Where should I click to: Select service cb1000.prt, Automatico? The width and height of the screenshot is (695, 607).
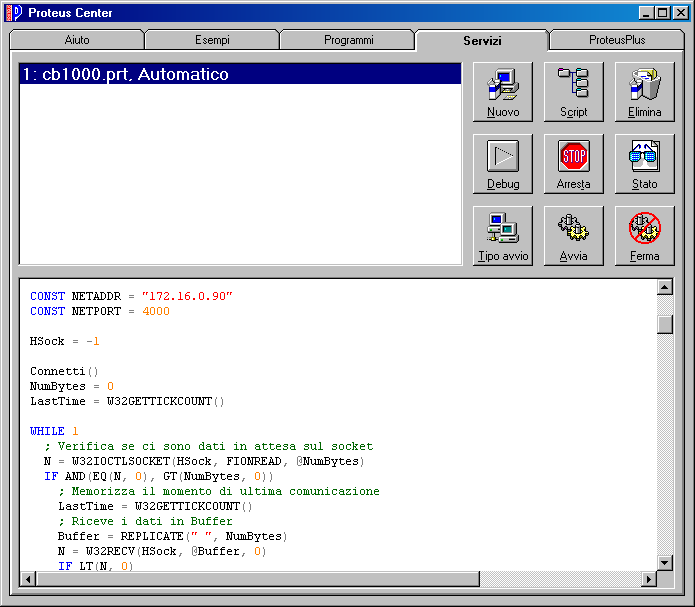pyautogui.click(x=240, y=74)
